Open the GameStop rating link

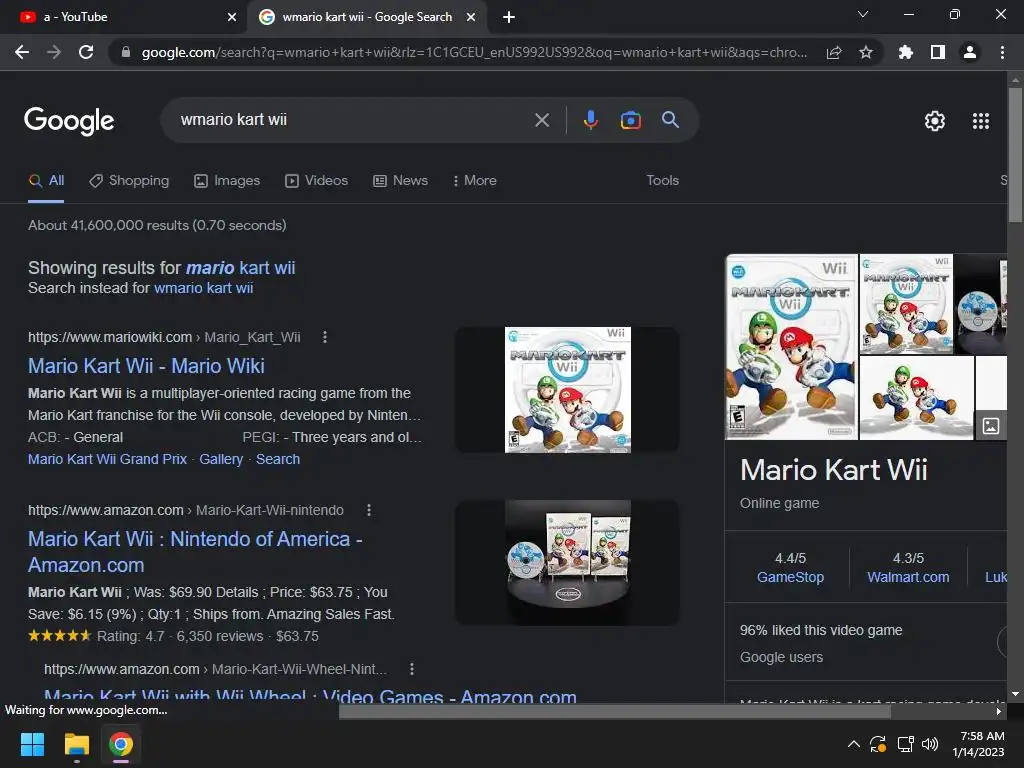pos(790,577)
